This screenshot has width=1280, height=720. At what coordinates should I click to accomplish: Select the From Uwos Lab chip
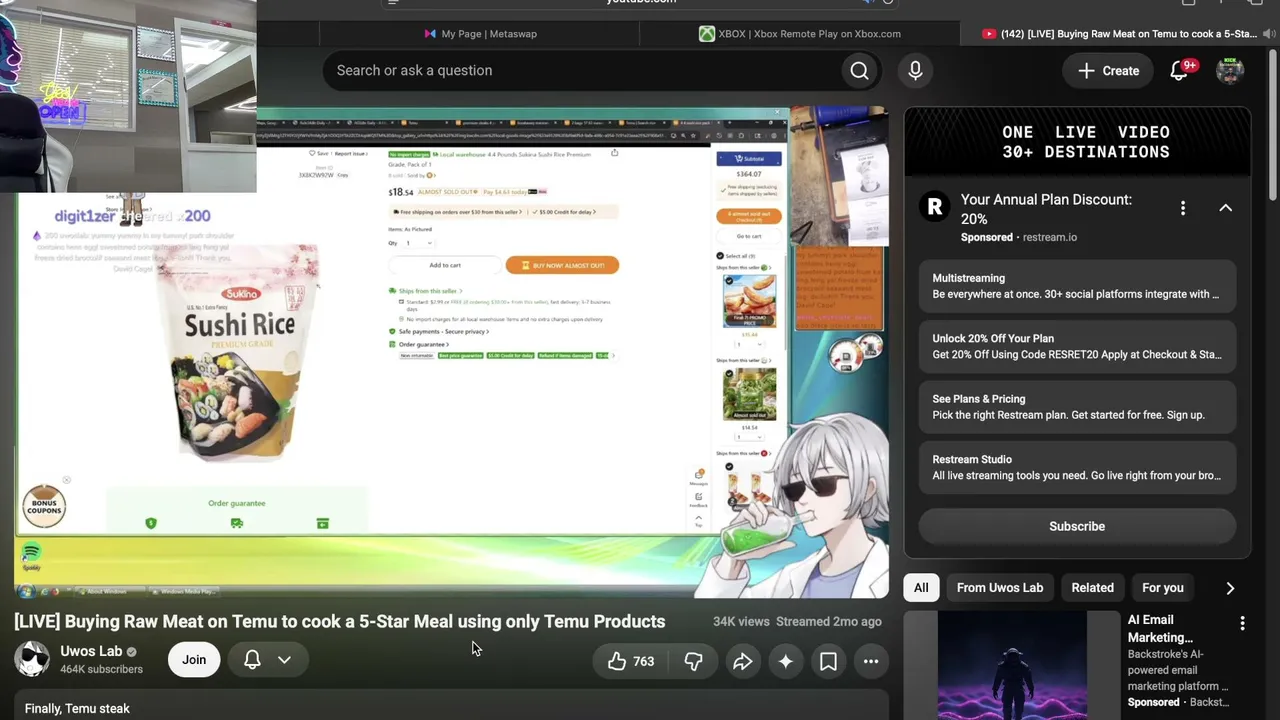[1000, 588]
